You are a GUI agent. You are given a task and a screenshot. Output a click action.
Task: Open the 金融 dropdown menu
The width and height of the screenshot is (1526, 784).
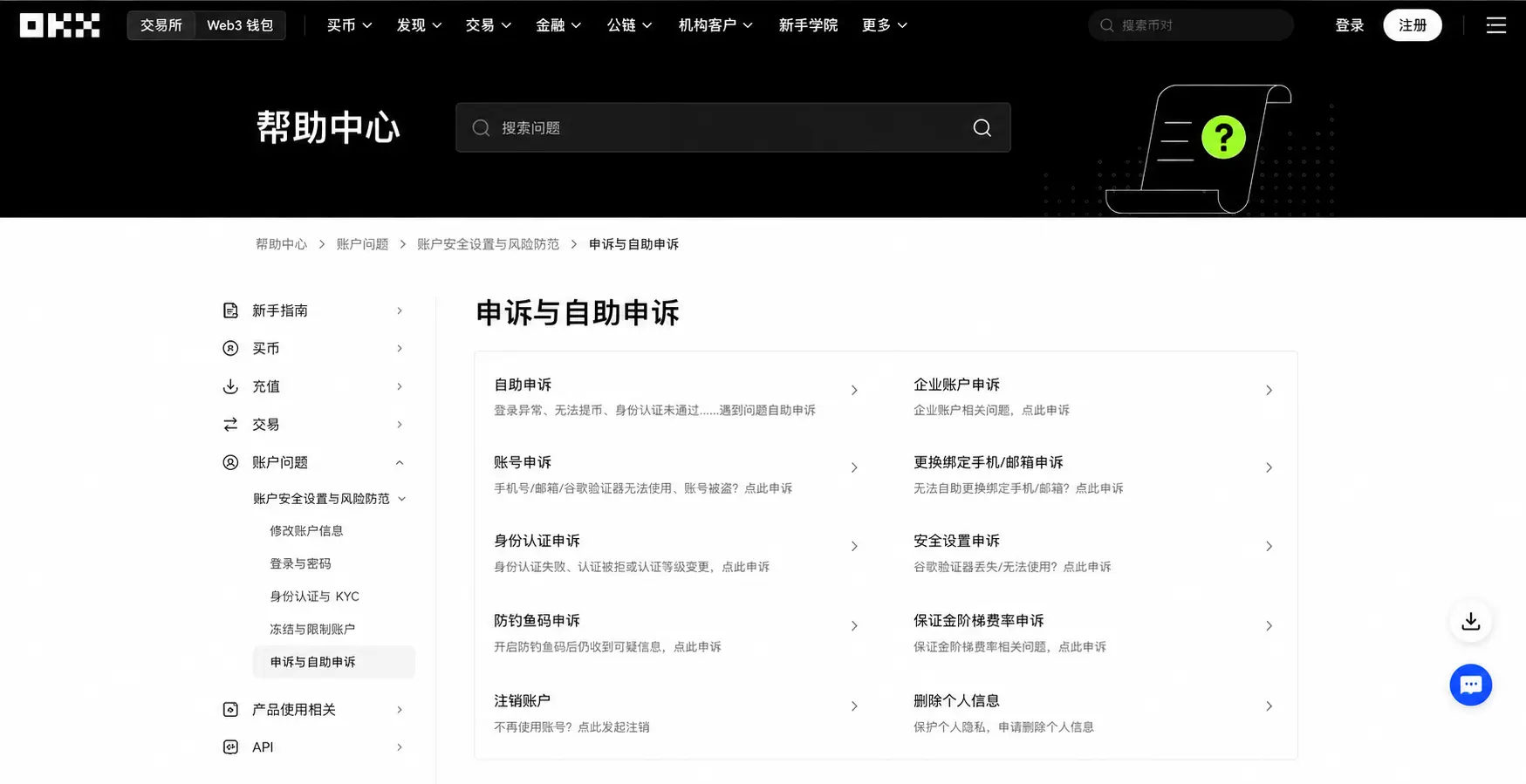[558, 25]
